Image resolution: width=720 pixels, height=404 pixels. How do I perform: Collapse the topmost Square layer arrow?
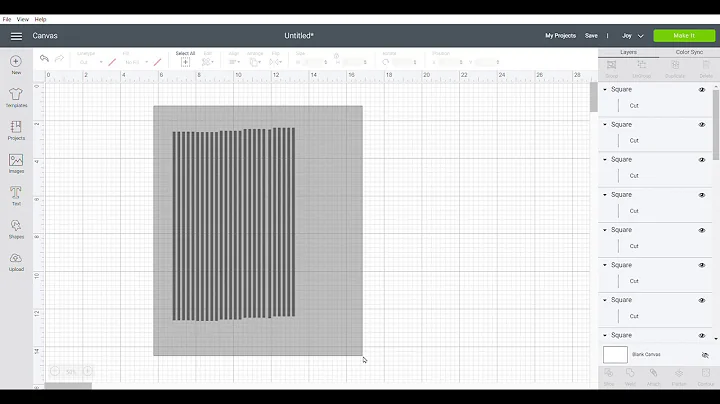[x=605, y=90]
